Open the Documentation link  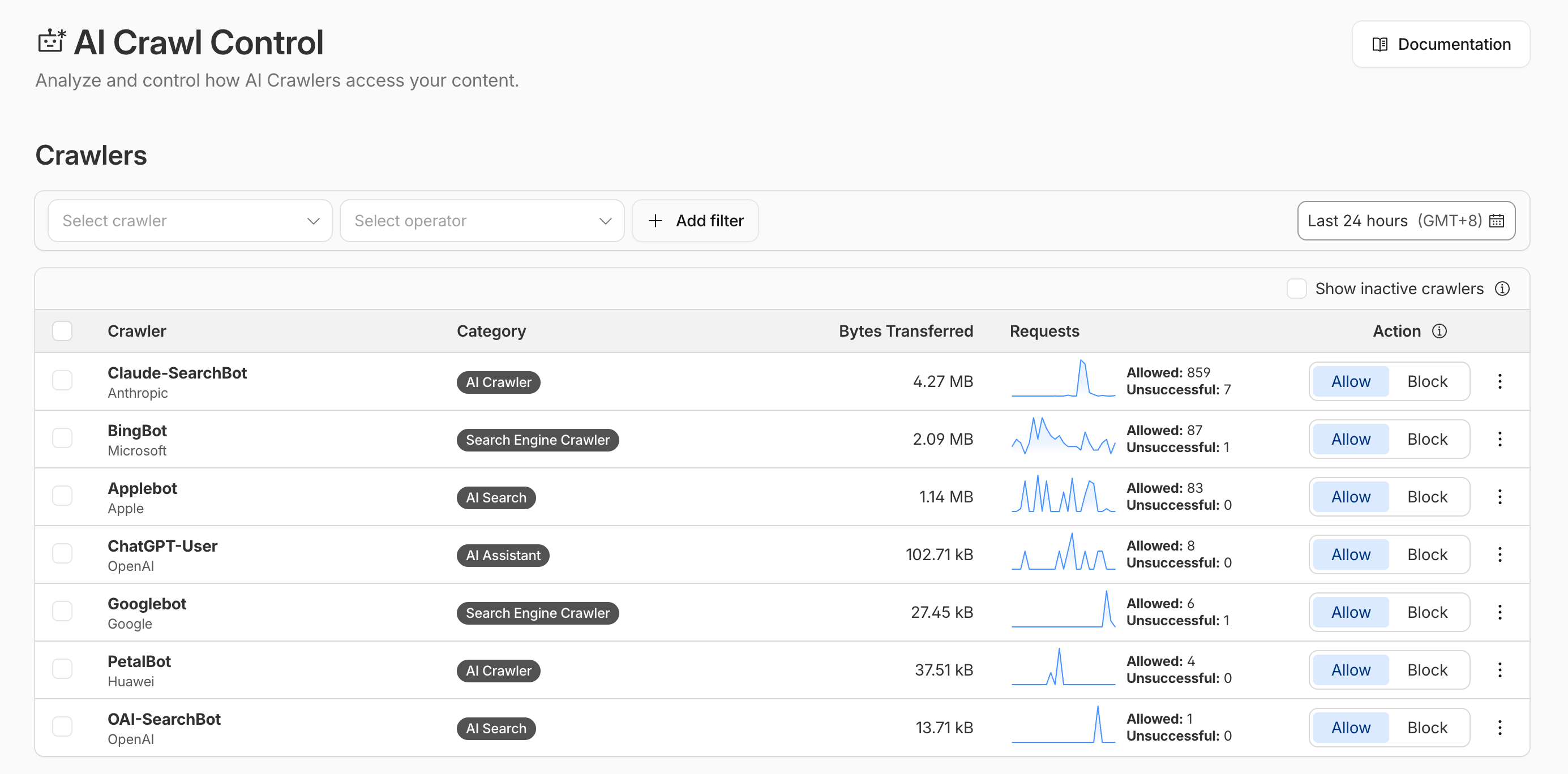[1440, 45]
